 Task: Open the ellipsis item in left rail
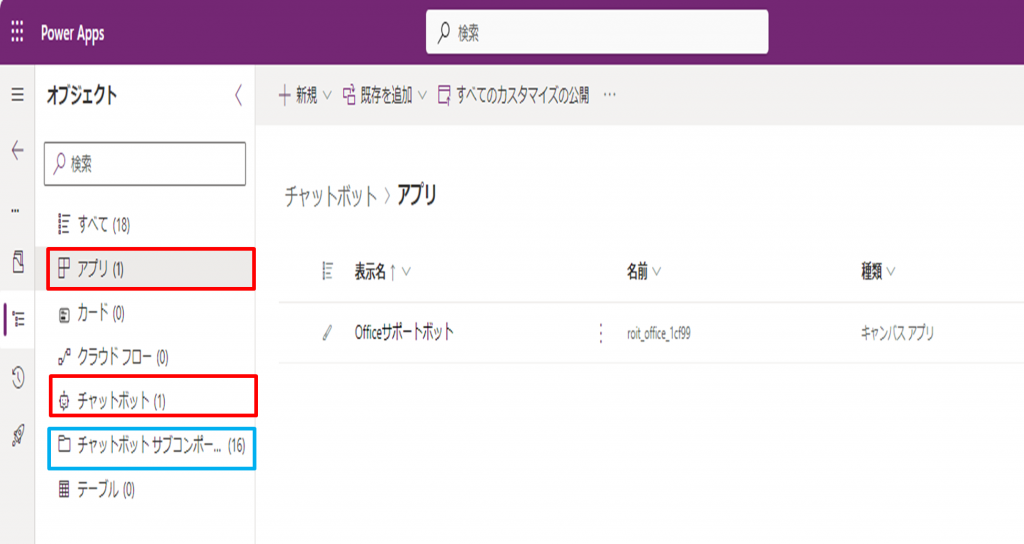coord(16,210)
